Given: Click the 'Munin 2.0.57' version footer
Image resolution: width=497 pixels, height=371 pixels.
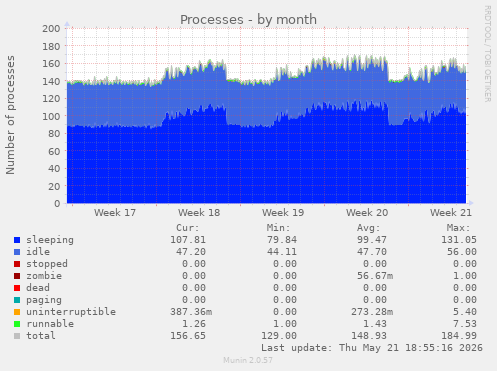Looking at the screenshot, I should click(x=248, y=360).
